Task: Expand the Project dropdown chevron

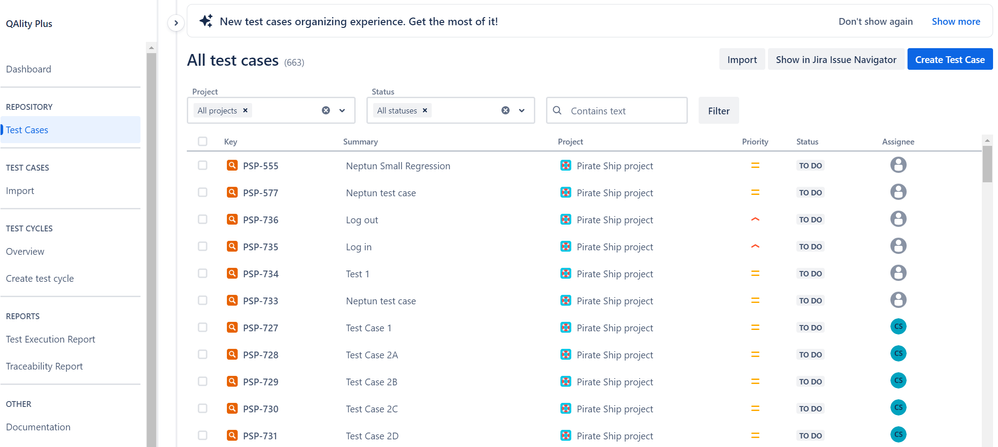Action: [342, 111]
